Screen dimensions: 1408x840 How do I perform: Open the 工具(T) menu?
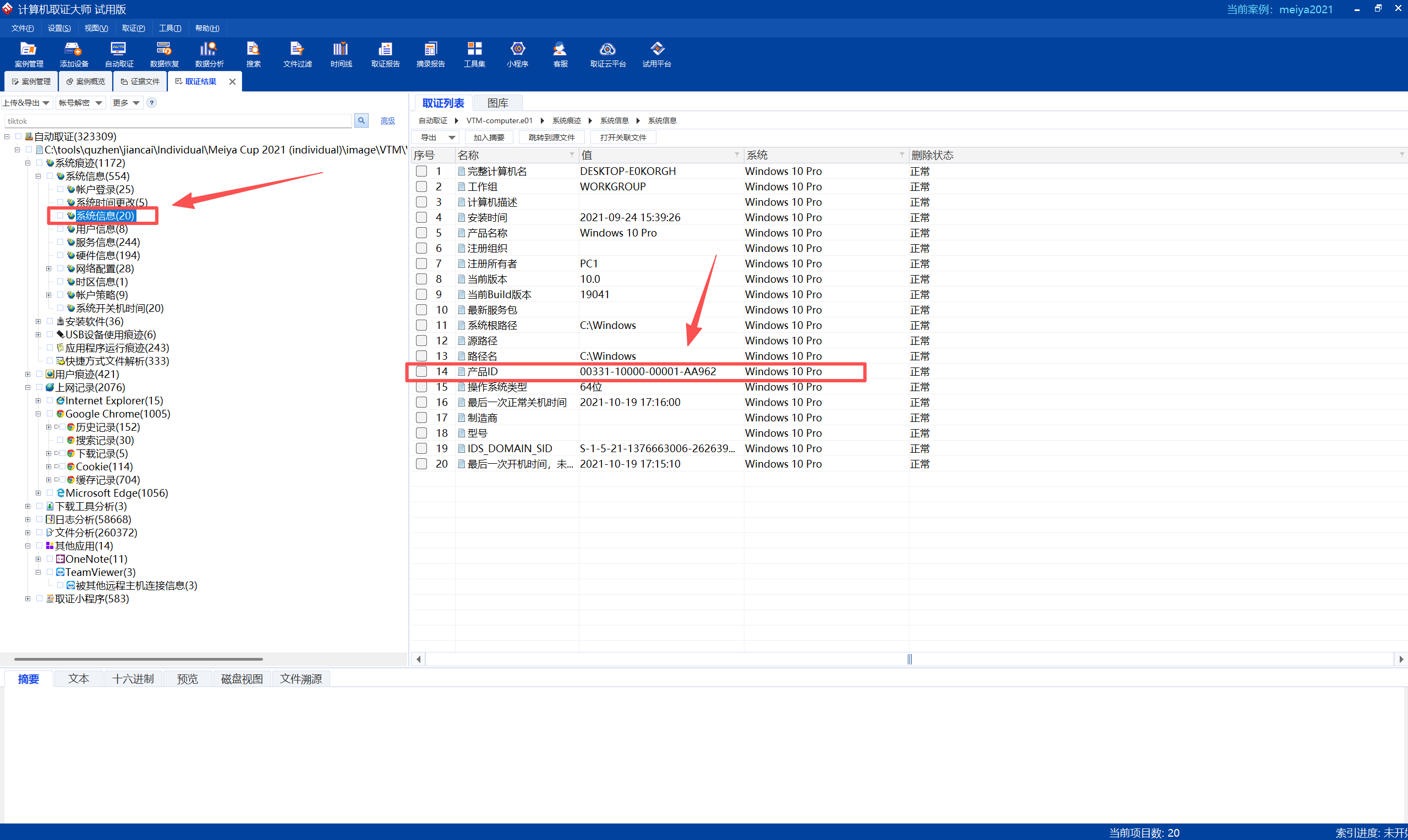[x=169, y=28]
